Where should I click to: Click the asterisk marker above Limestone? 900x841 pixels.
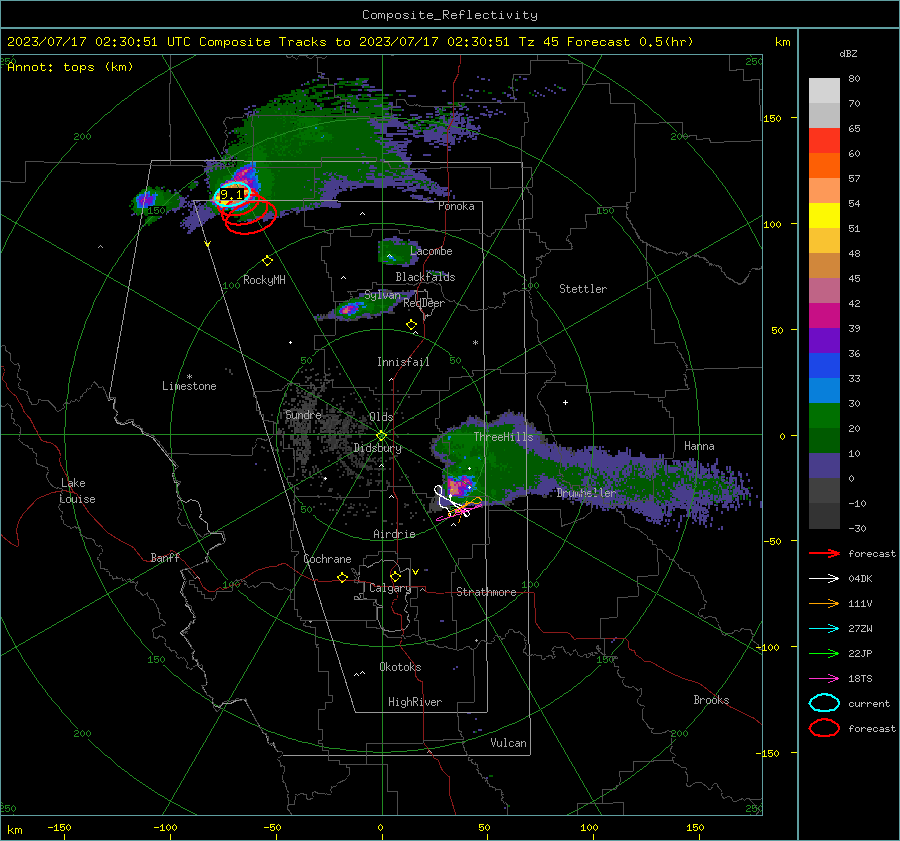[x=189, y=377]
